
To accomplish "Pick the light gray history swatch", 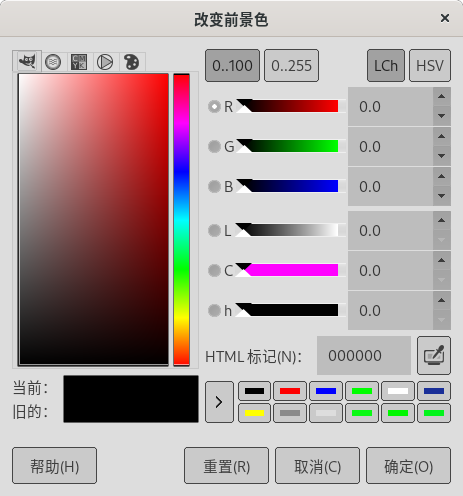I will click(x=326, y=413).
